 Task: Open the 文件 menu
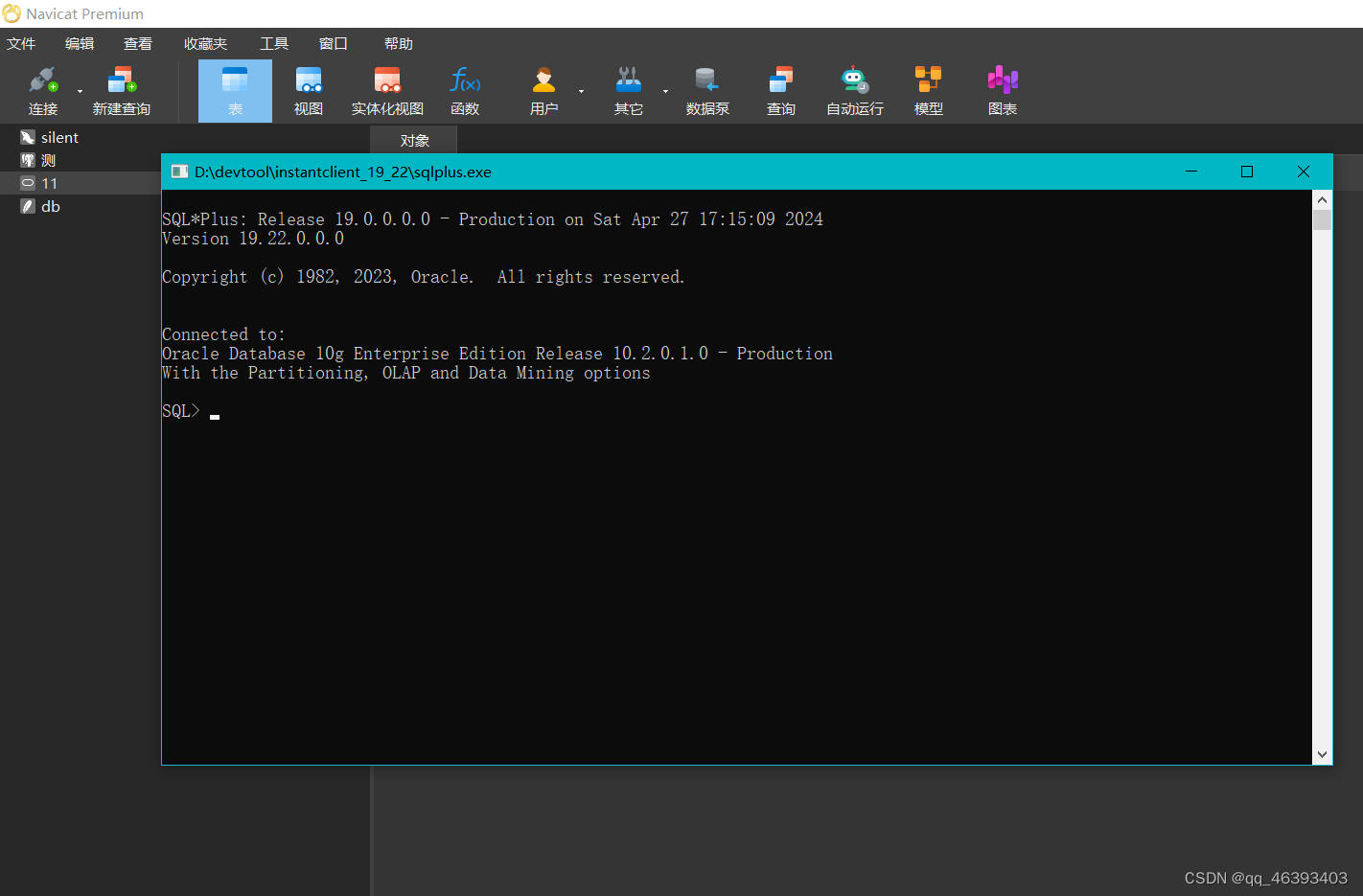coord(21,44)
